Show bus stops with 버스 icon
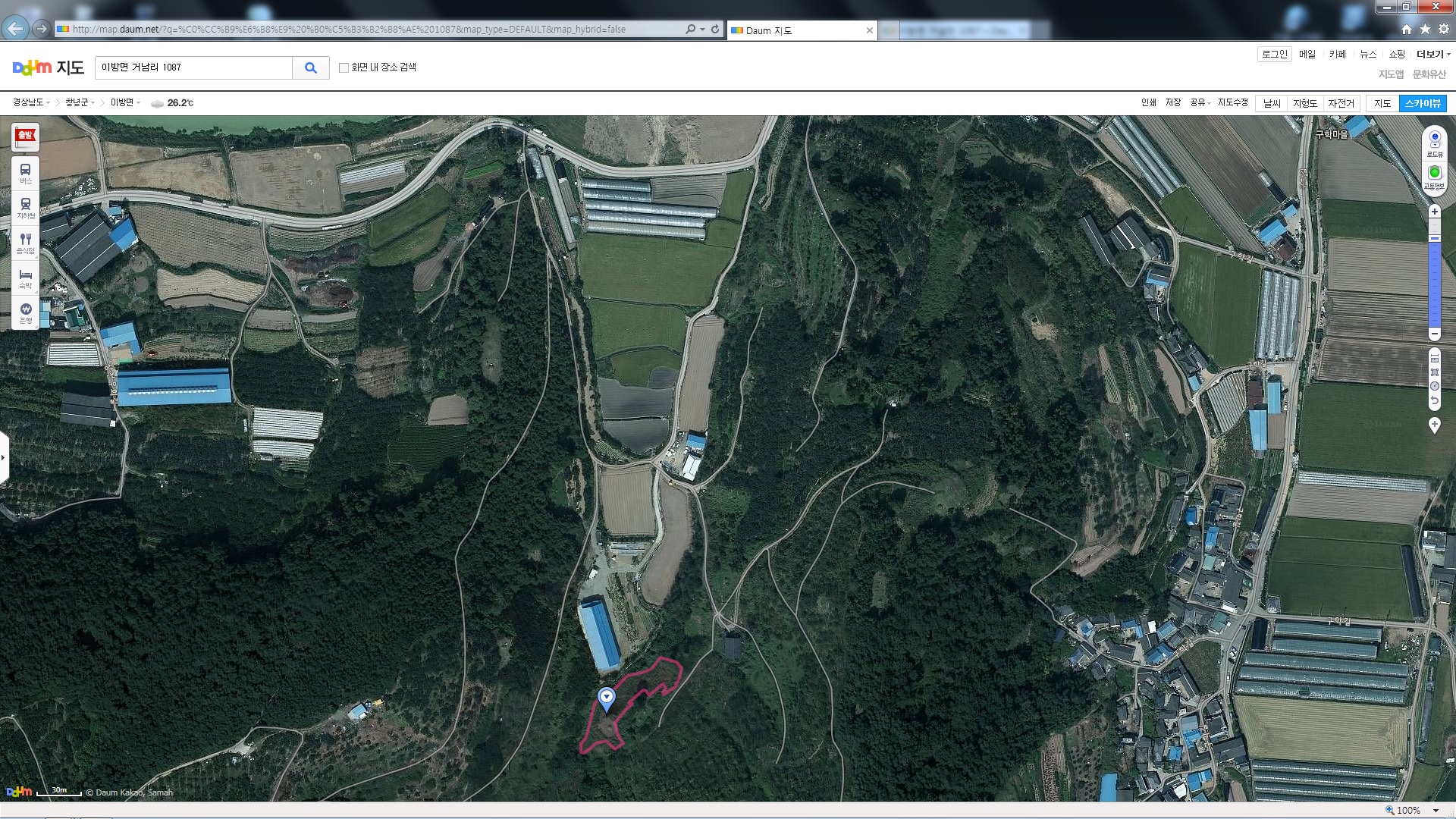The image size is (1456, 819). click(x=26, y=173)
